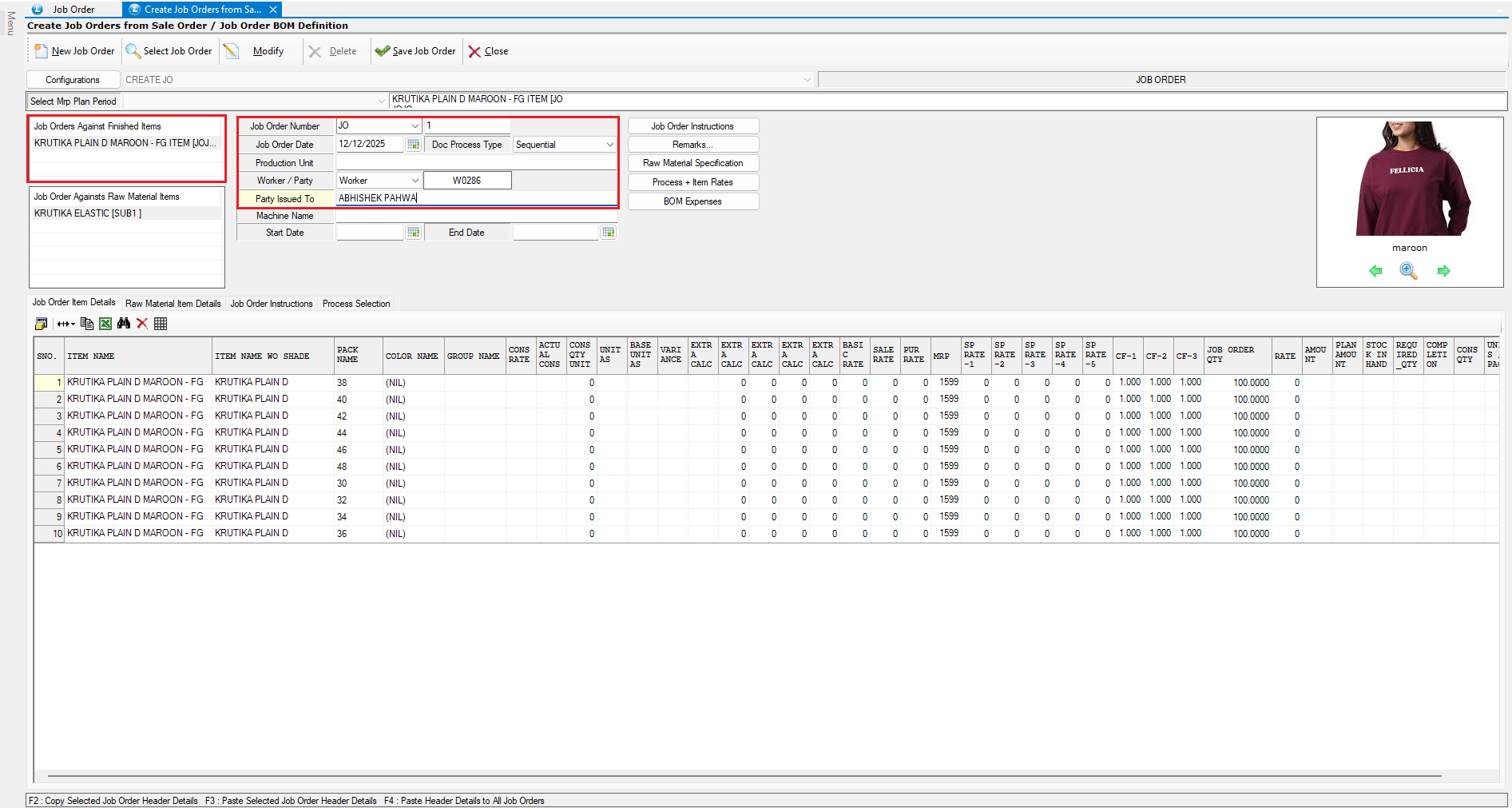Expand the Doc Process Type dropdown
Screen dimensions: 1512x808
pos(609,145)
